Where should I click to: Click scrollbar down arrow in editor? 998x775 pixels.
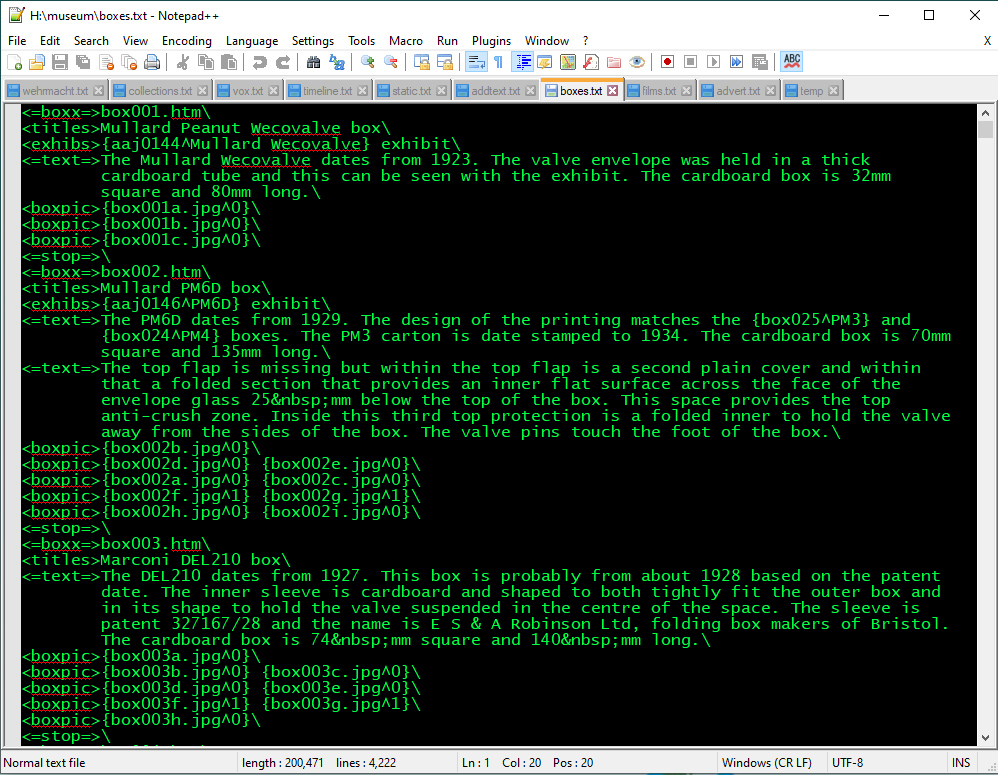[985, 738]
